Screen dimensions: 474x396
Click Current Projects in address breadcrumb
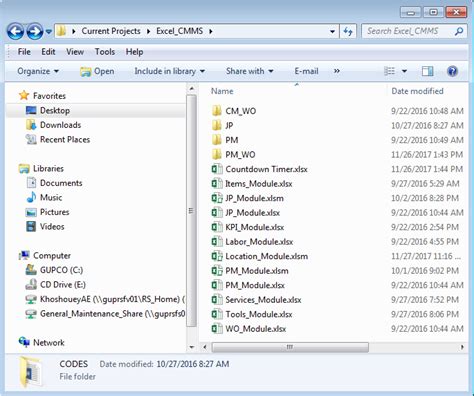[x=111, y=31]
